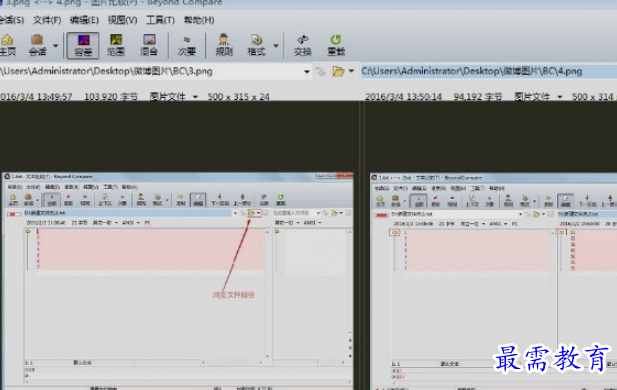The width and height of the screenshot is (617, 390).
Task: Click right file size 94,192 字节
Action: 478,96
